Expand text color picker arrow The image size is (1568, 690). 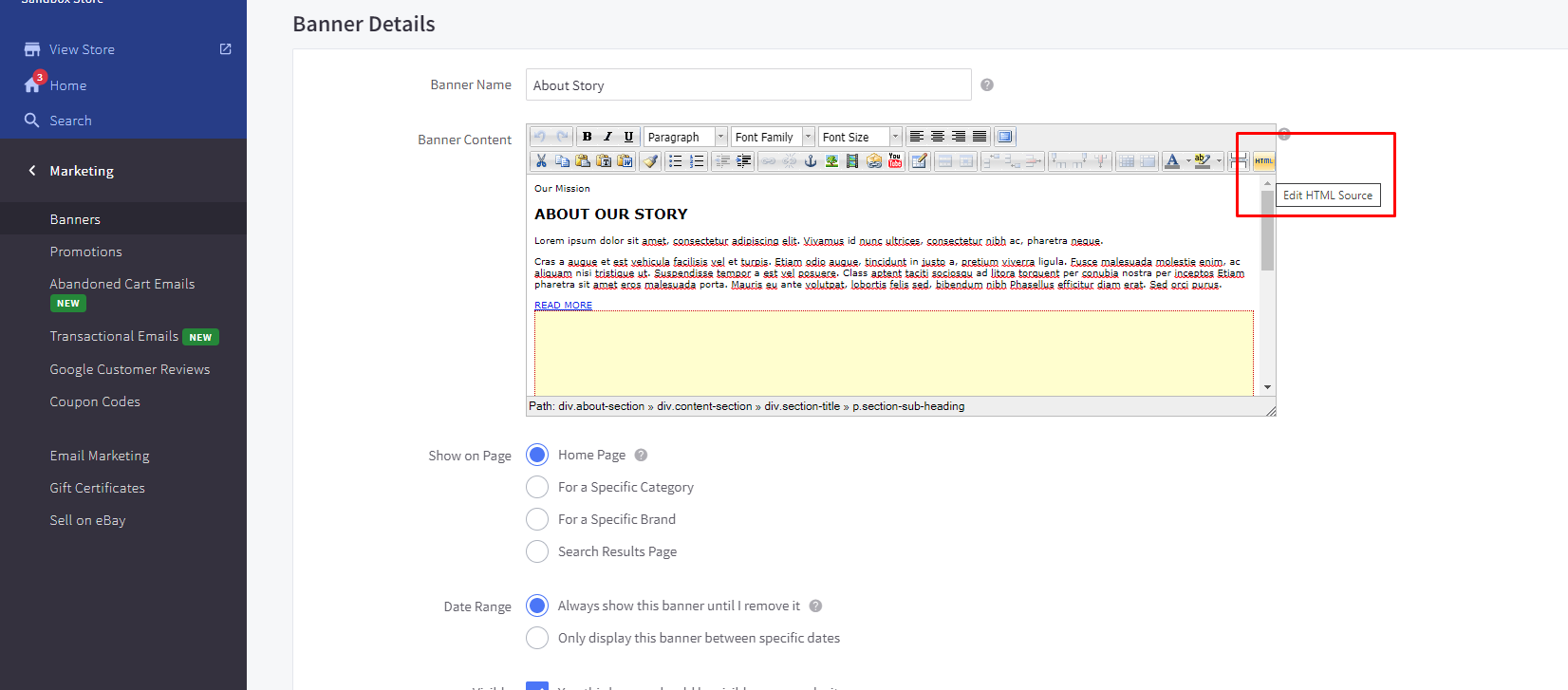click(1188, 161)
